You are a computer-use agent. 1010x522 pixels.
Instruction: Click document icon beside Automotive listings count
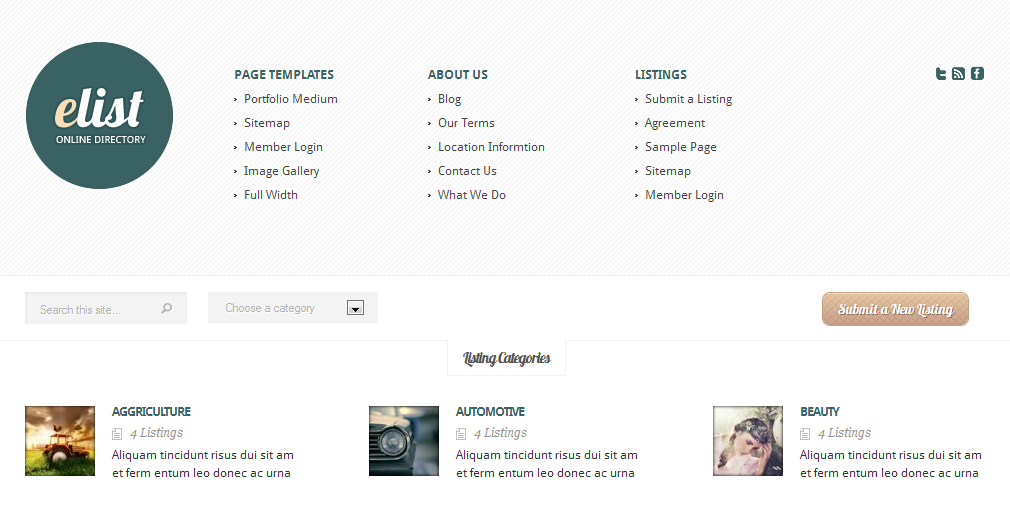(x=461, y=434)
